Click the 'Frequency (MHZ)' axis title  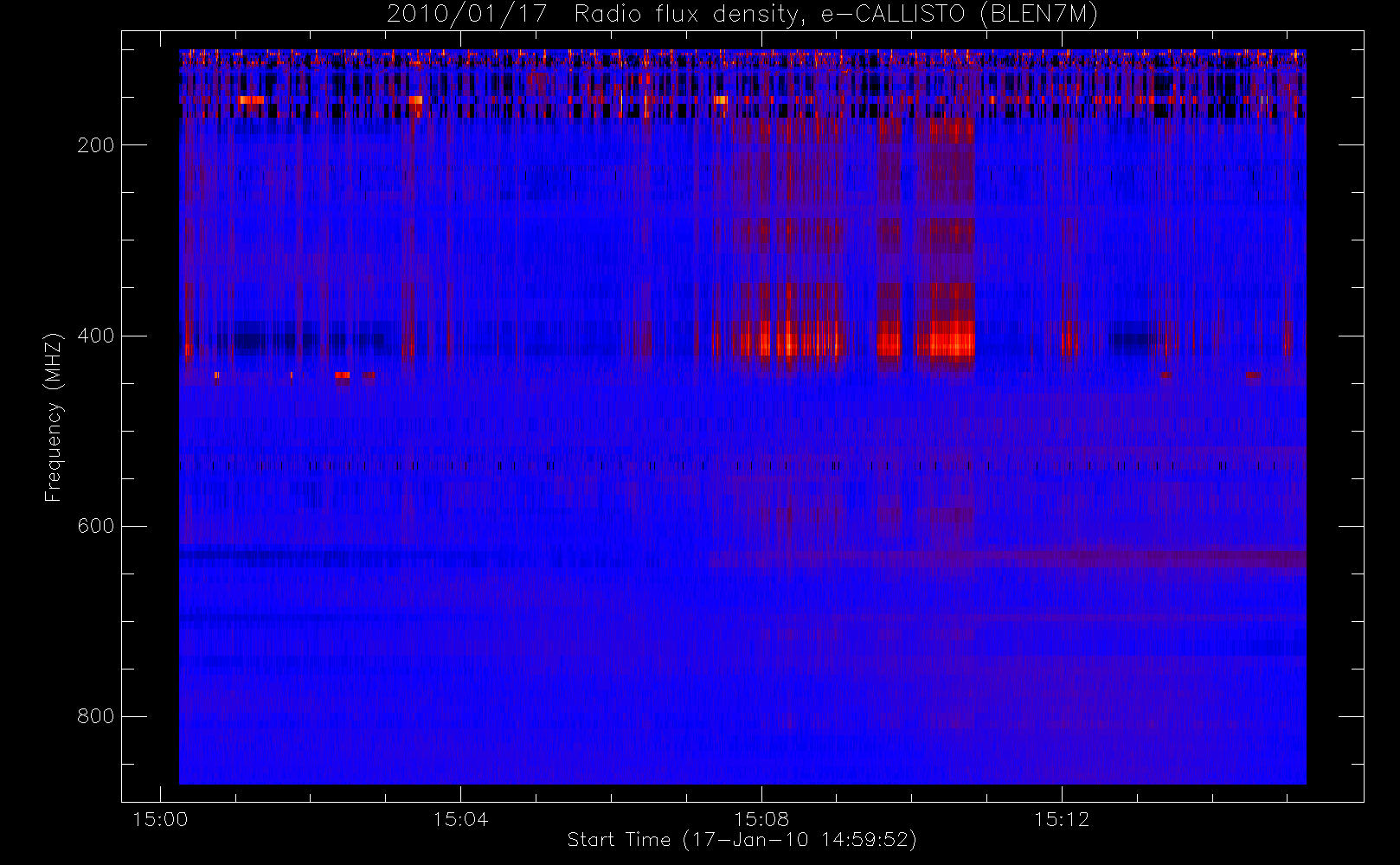coord(54,417)
